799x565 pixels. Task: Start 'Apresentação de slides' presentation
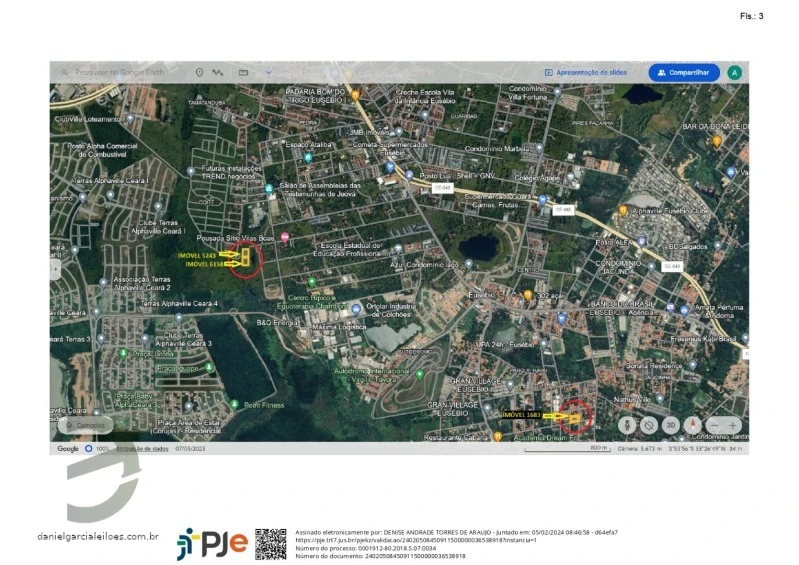(586, 72)
